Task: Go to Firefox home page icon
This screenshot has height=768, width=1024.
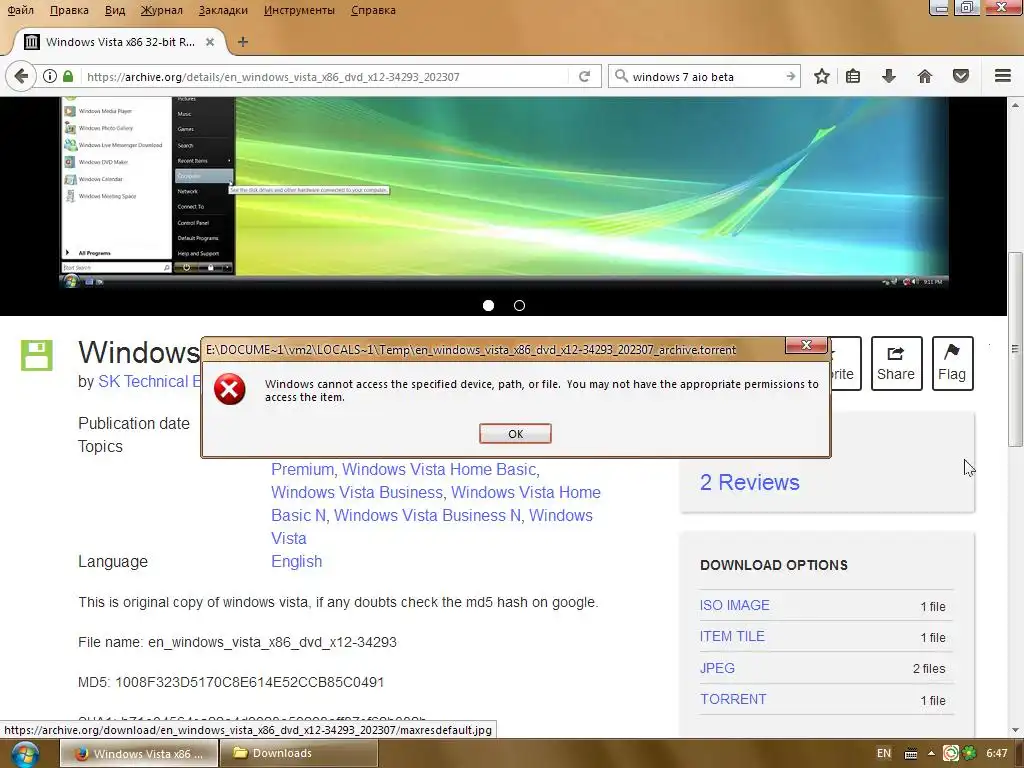Action: click(925, 76)
